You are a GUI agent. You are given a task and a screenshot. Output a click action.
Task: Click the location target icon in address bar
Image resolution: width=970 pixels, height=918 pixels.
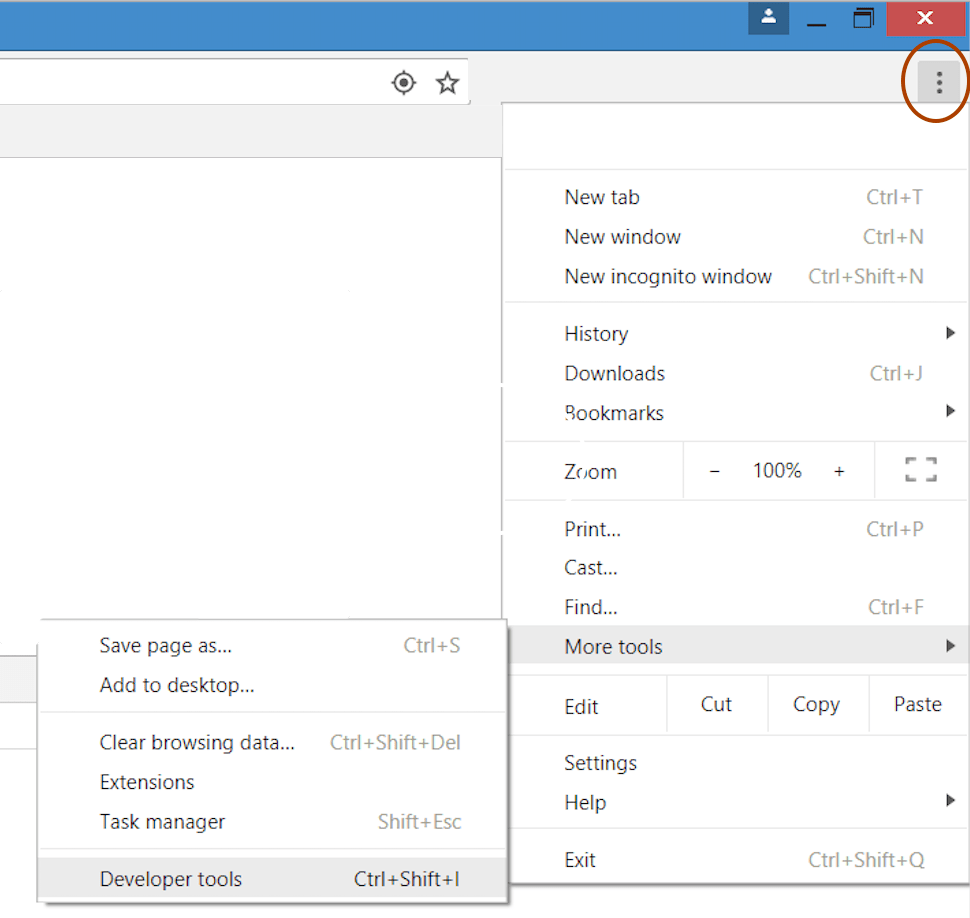404,83
